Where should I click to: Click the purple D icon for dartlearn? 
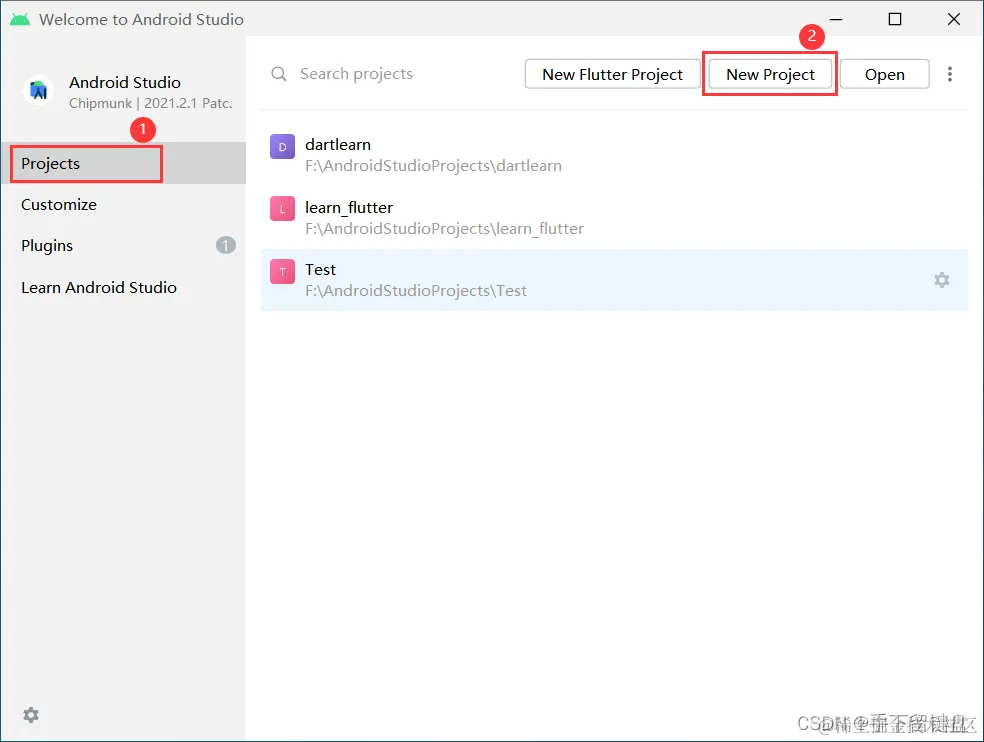pos(282,147)
